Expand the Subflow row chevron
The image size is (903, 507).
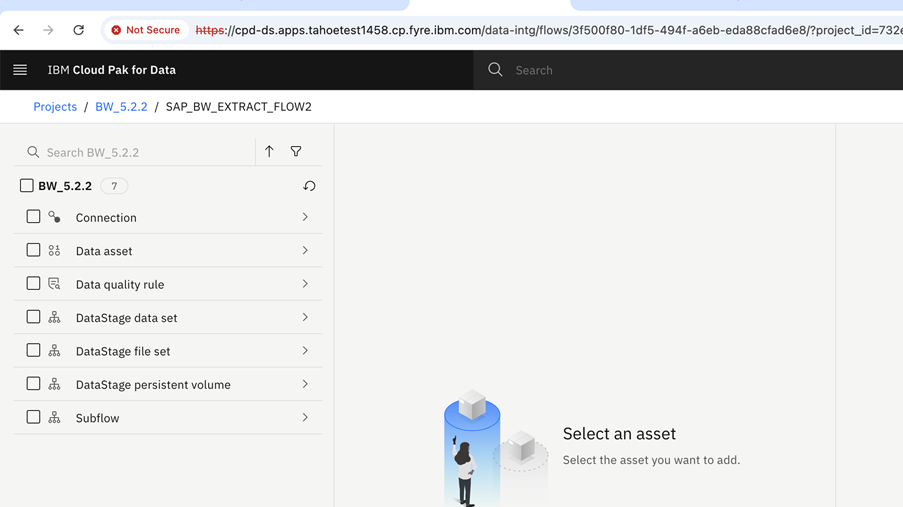click(x=305, y=417)
